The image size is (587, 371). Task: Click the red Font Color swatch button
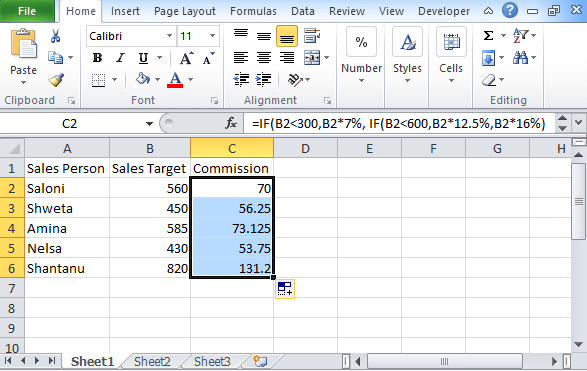[x=175, y=80]
